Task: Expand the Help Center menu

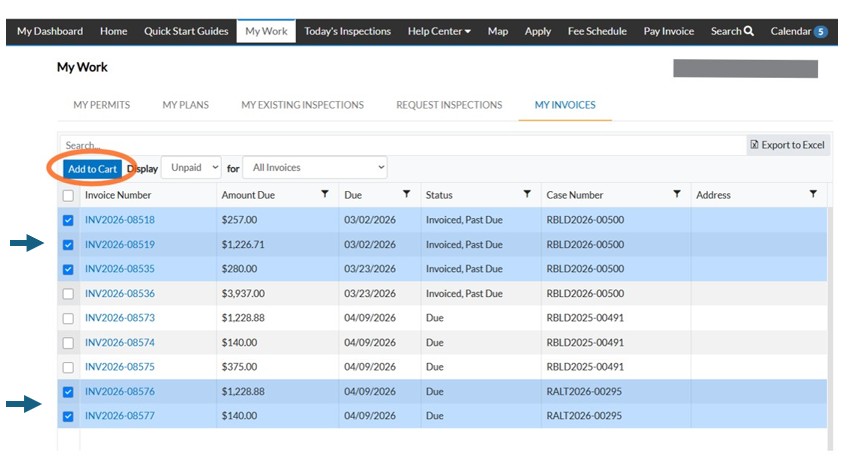Action: [x=439, y=32]
